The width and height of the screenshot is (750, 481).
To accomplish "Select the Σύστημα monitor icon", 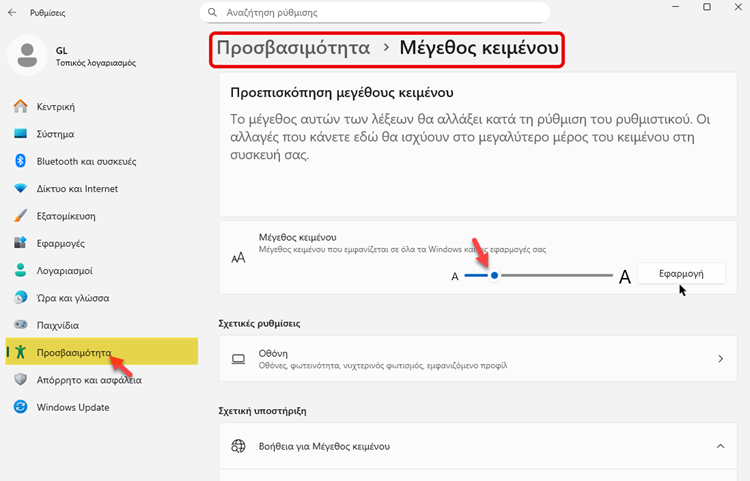I will tap(20, 134).
